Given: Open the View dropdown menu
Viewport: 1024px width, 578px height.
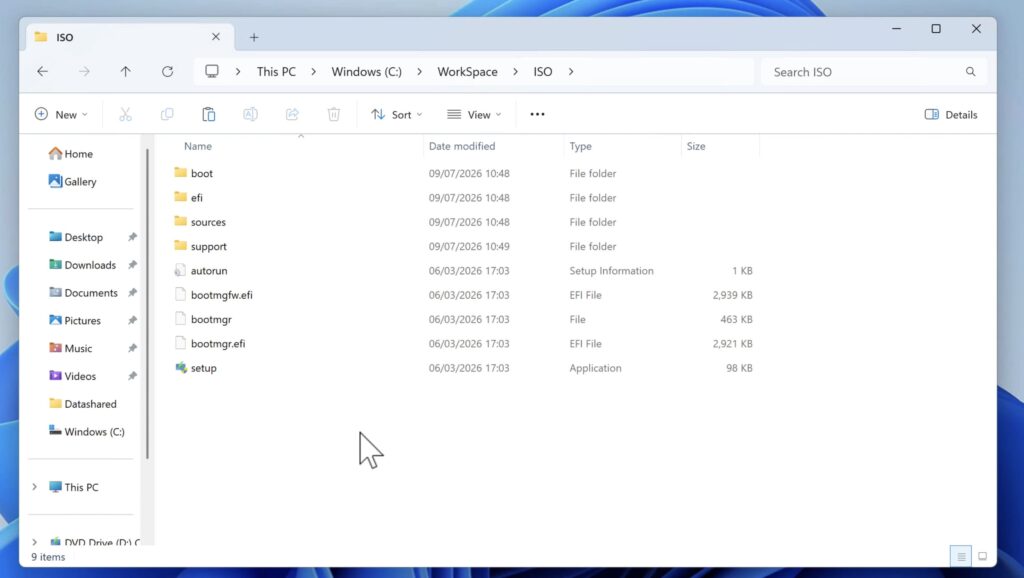Looking at the screenshot, I should (474, 114).
